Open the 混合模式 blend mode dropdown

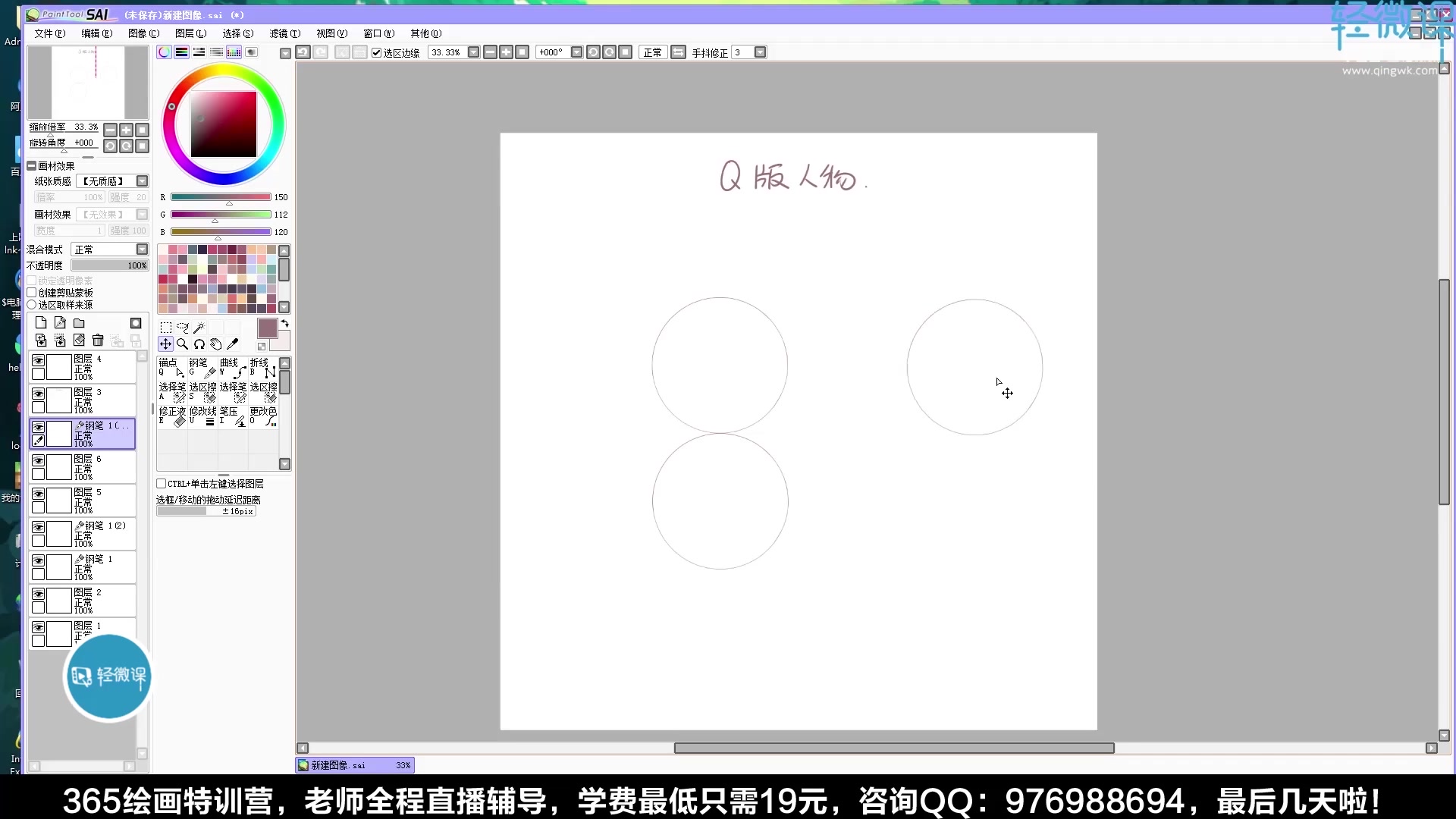coord(142,249)
